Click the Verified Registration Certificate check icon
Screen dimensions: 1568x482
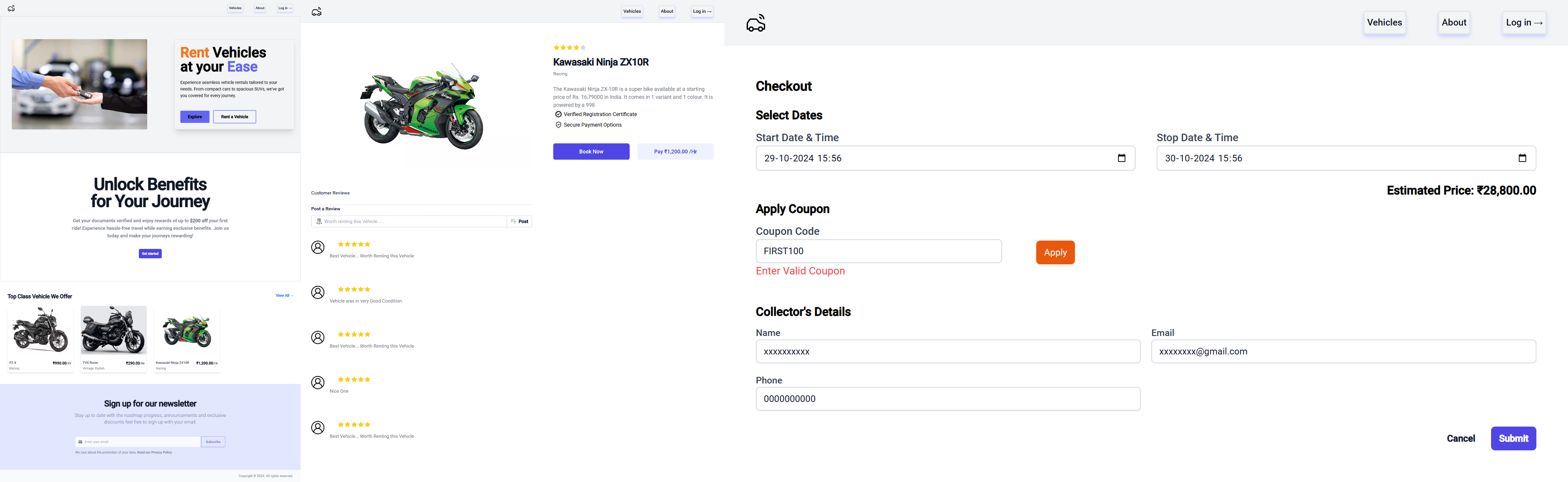click(x=558, y=114)
